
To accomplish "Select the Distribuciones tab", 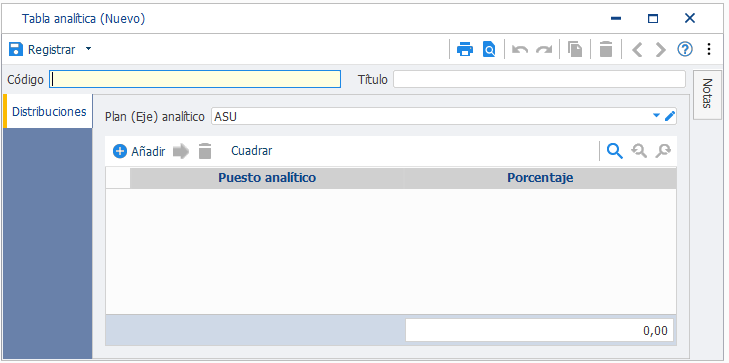I will tap(49, 112).
